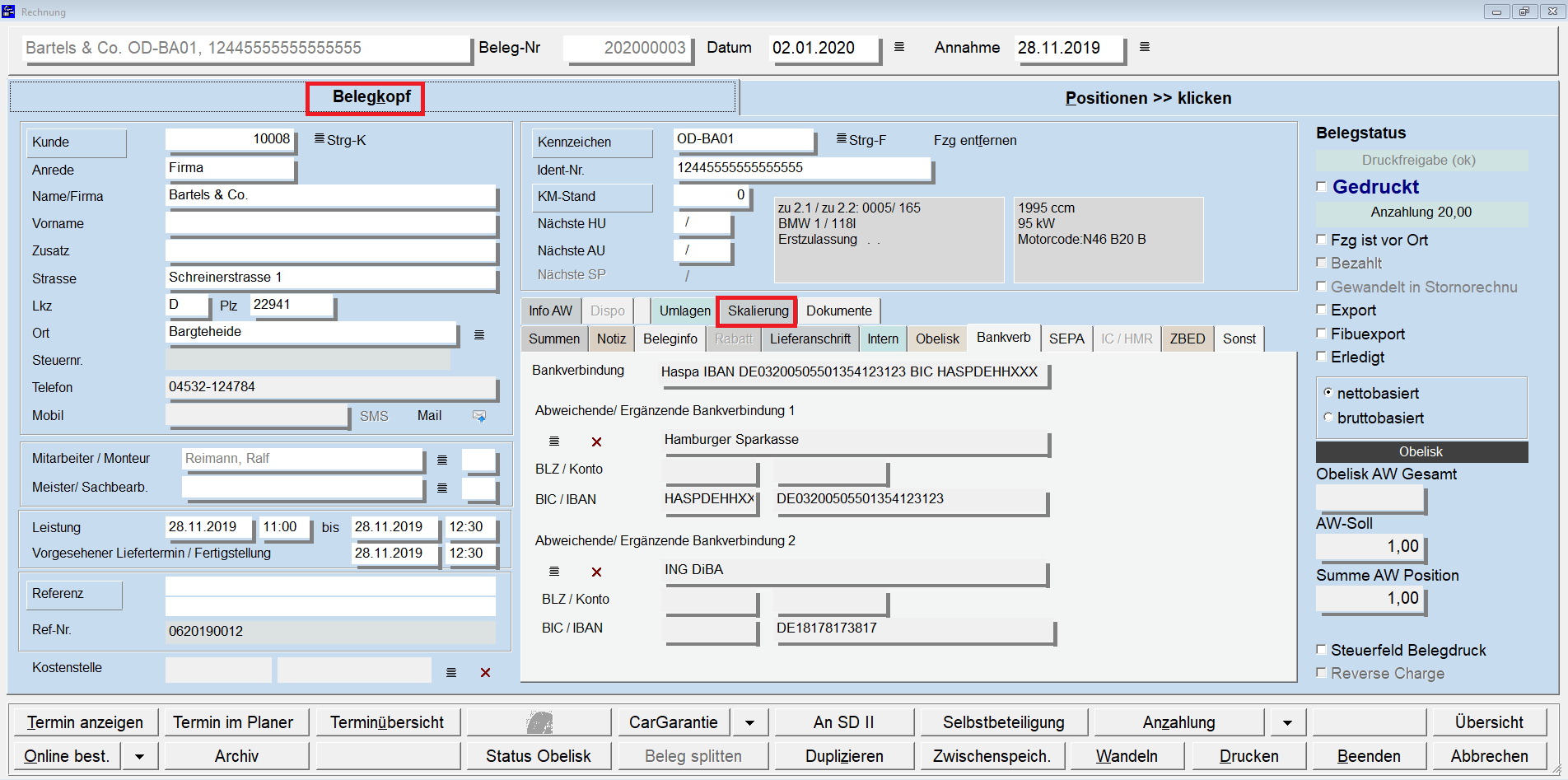Open the SEPA tab
This screenshot has height=780, width=1568.
1066,339
